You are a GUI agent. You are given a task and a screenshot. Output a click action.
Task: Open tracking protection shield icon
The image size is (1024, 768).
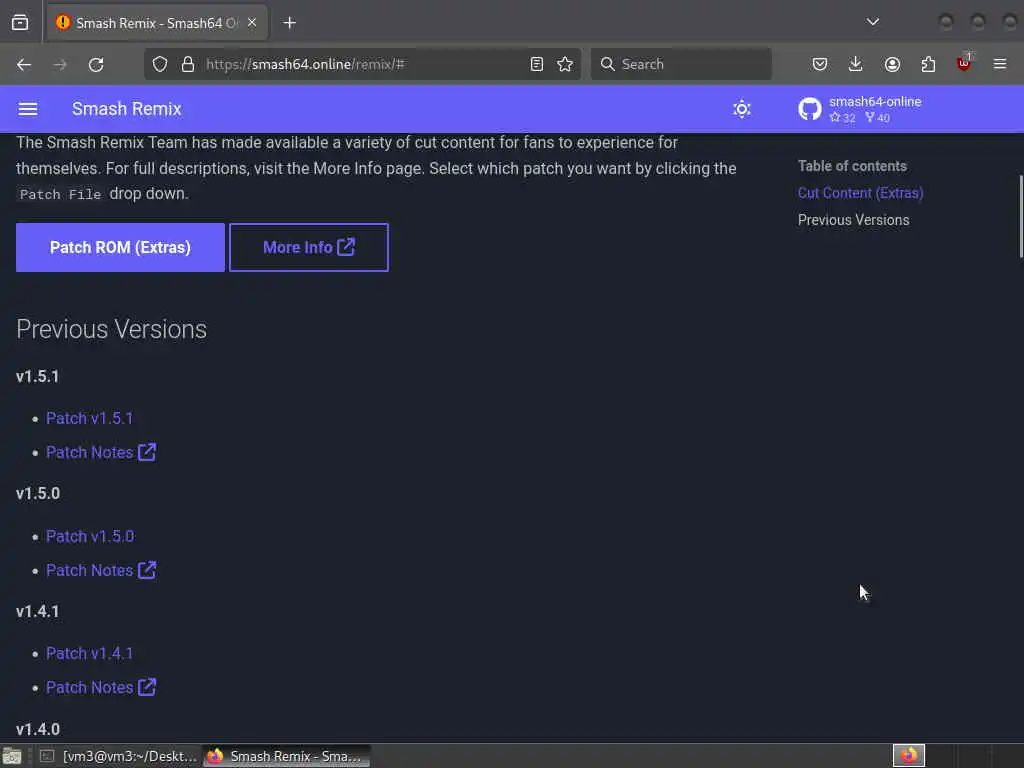[x=160, y=64]
